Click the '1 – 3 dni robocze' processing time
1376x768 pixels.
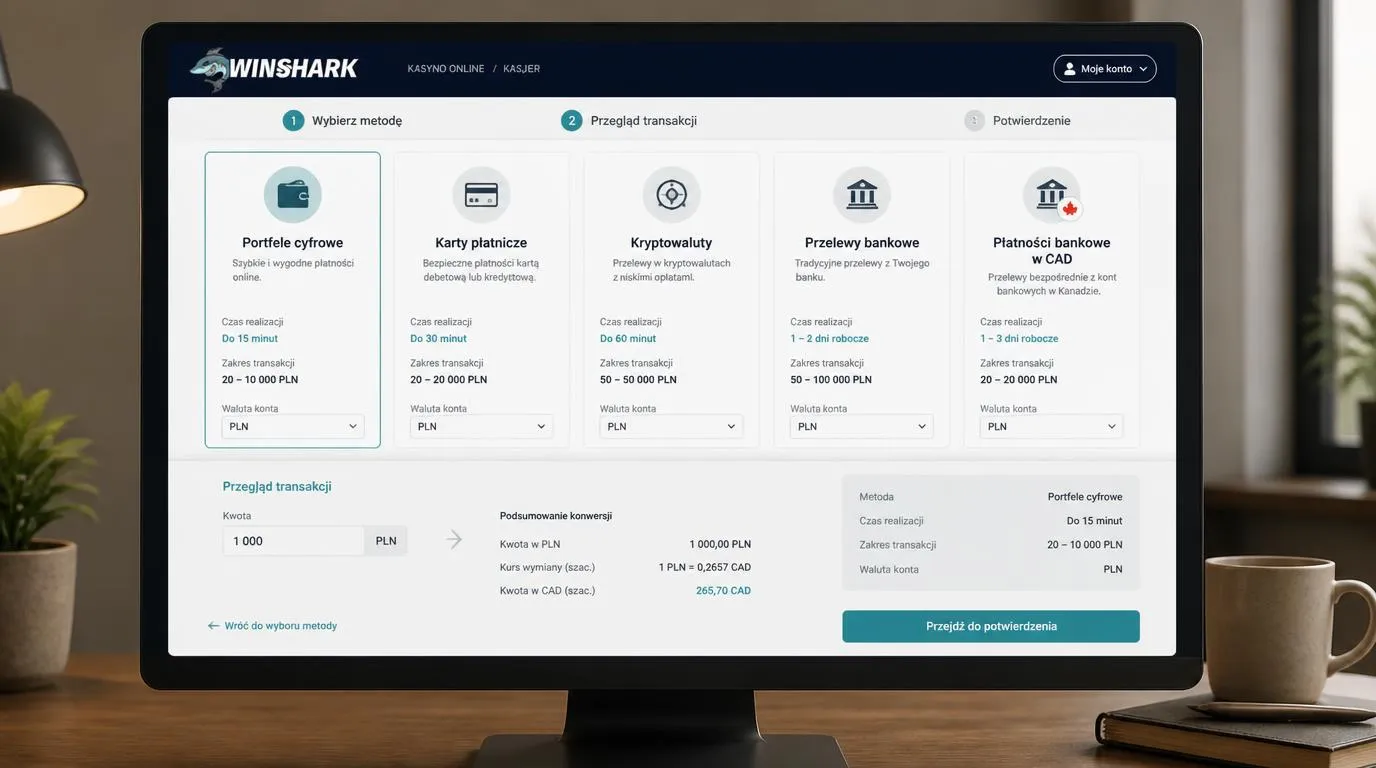point(1020,339)
